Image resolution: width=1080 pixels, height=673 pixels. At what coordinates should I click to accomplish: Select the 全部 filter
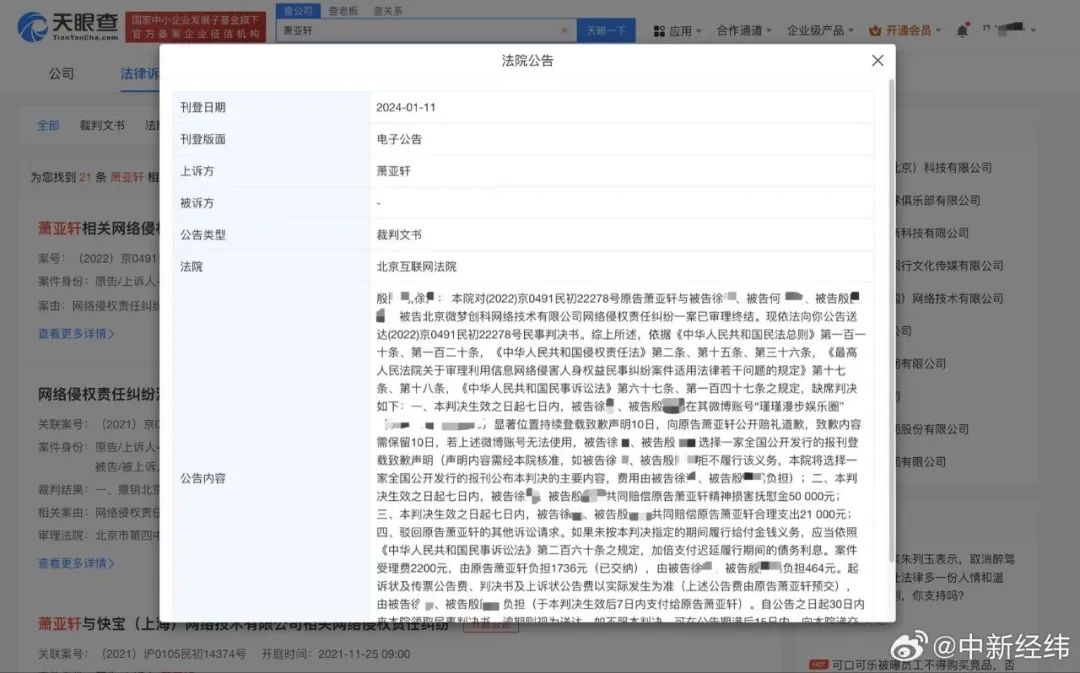[x=48, y=125]
